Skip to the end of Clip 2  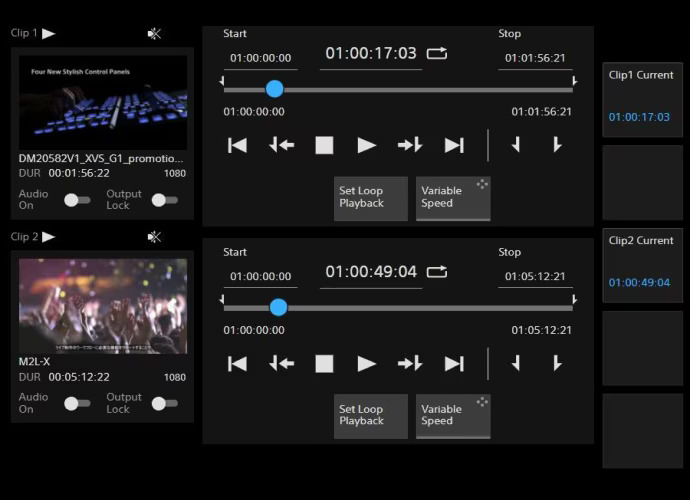[454, 364]
